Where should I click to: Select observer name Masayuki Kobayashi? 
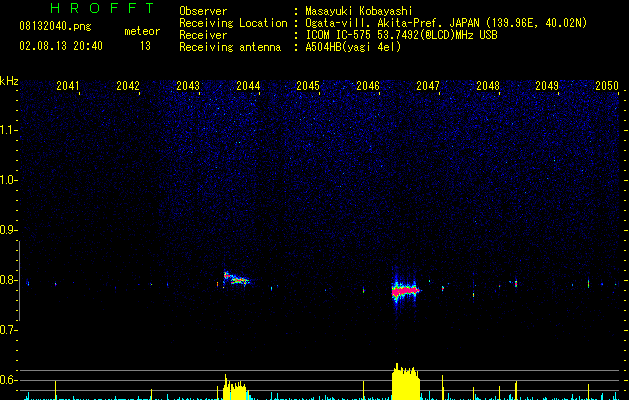click(x=359, y=11)
